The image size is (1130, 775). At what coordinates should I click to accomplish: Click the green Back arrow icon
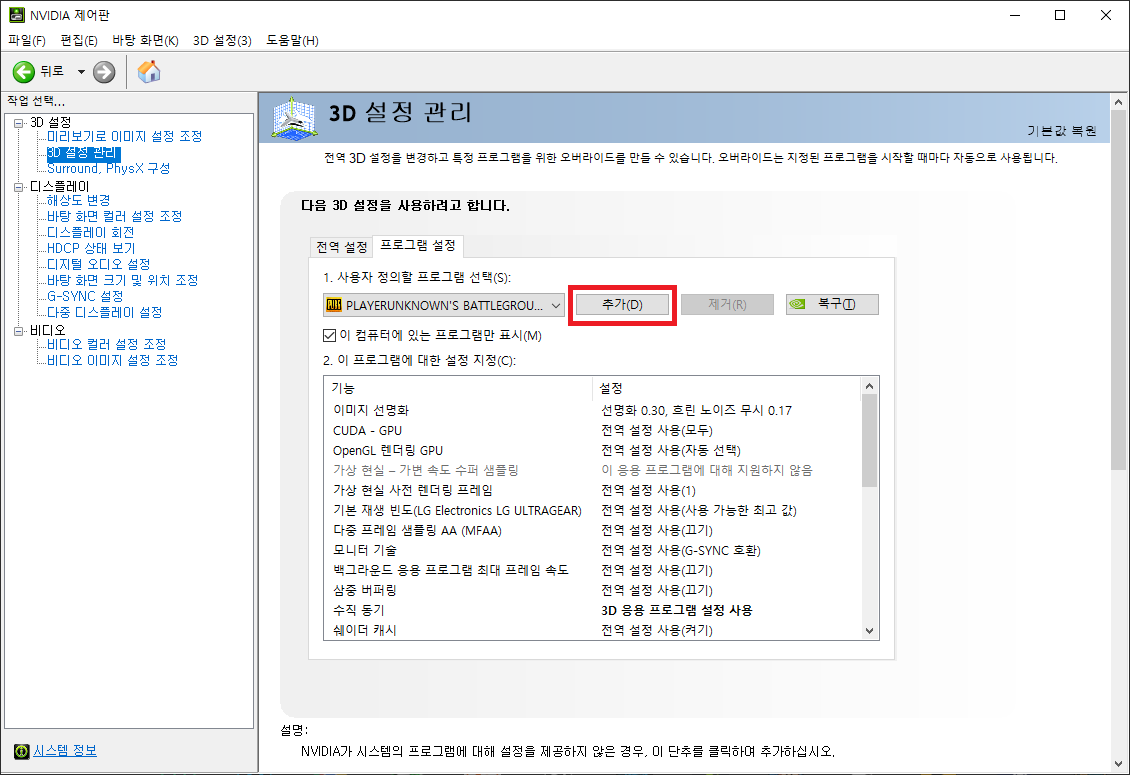point(24,71)
